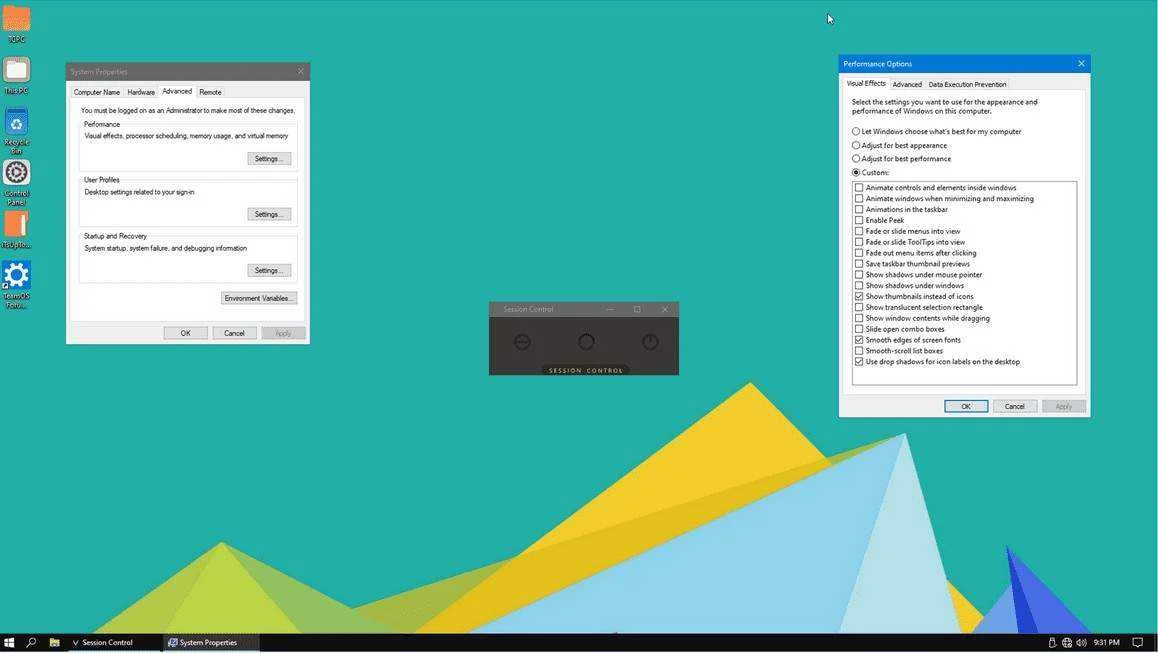Viewport: 1158px width, 653px height.
Task: Uncheck Show thumbnails instead of icons
Action: click(x=859, y=296)
